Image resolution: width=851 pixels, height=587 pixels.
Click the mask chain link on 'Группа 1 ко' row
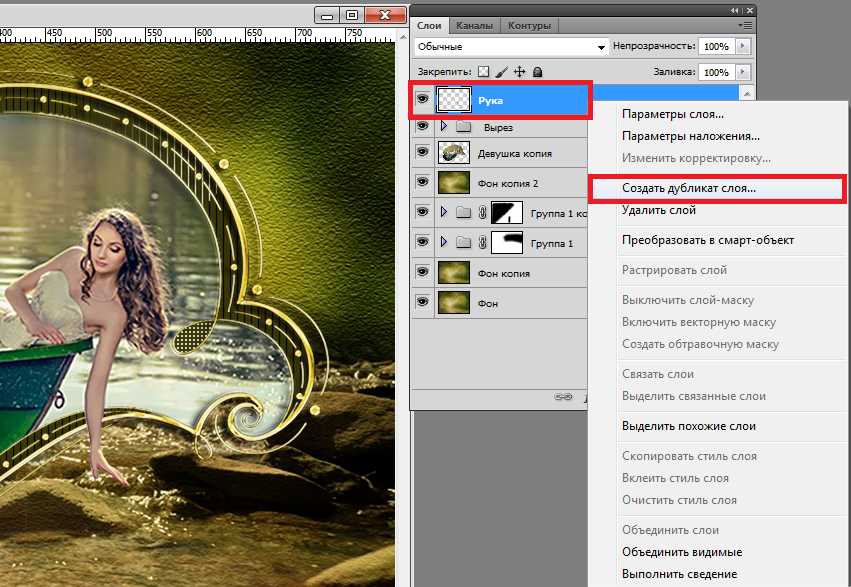(482, 213)
